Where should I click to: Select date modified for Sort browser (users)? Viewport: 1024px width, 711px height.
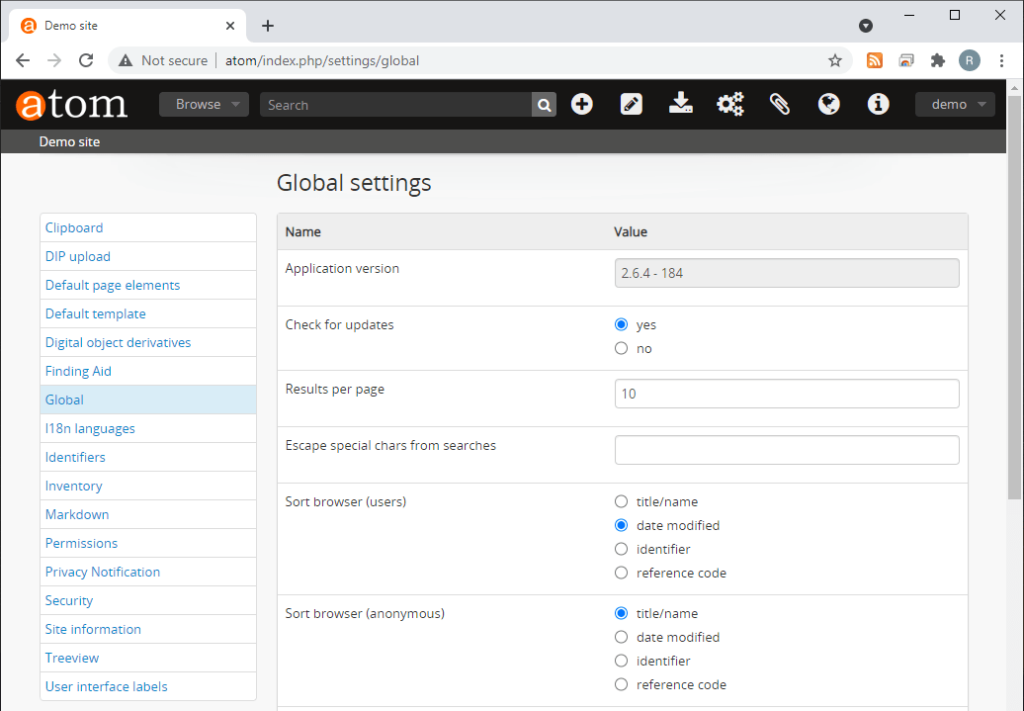point(621,526)
